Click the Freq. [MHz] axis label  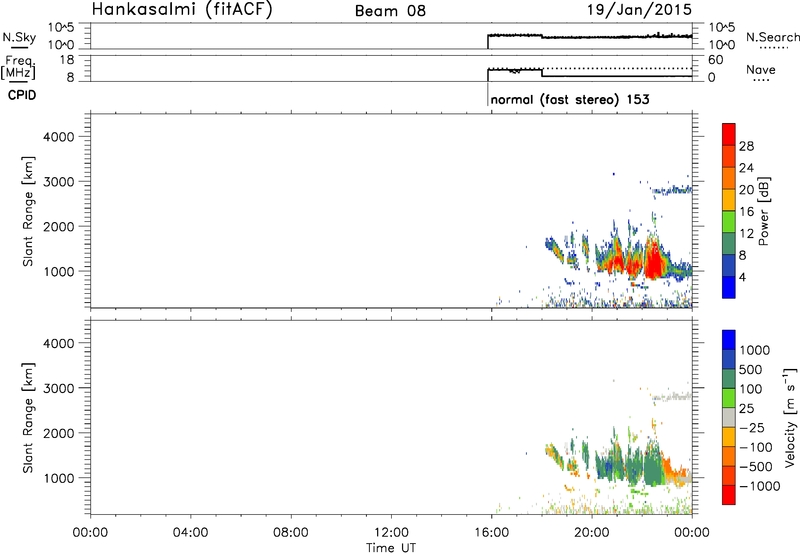coord(18,67)
